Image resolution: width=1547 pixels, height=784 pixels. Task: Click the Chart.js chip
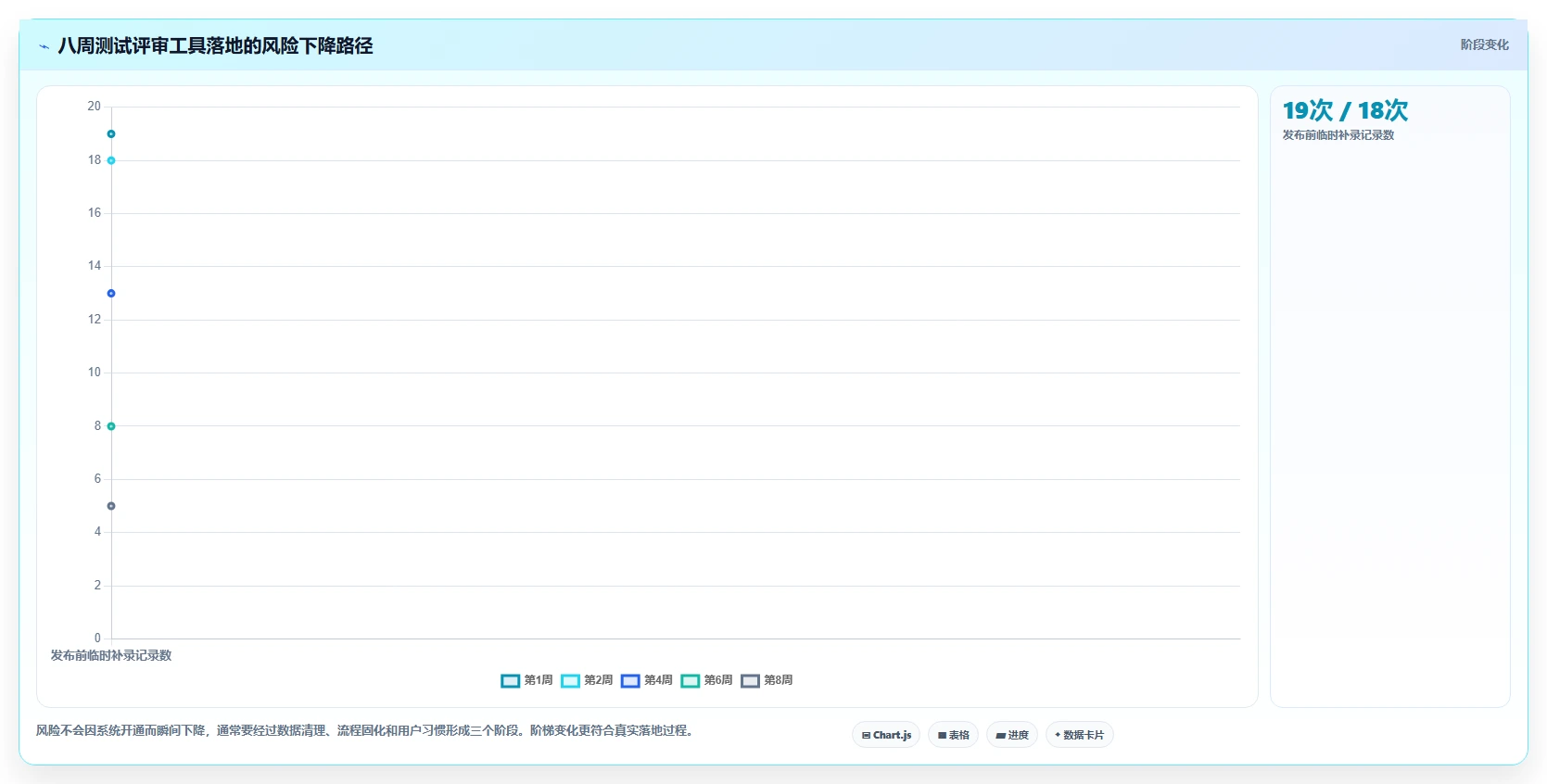point(886,735)
